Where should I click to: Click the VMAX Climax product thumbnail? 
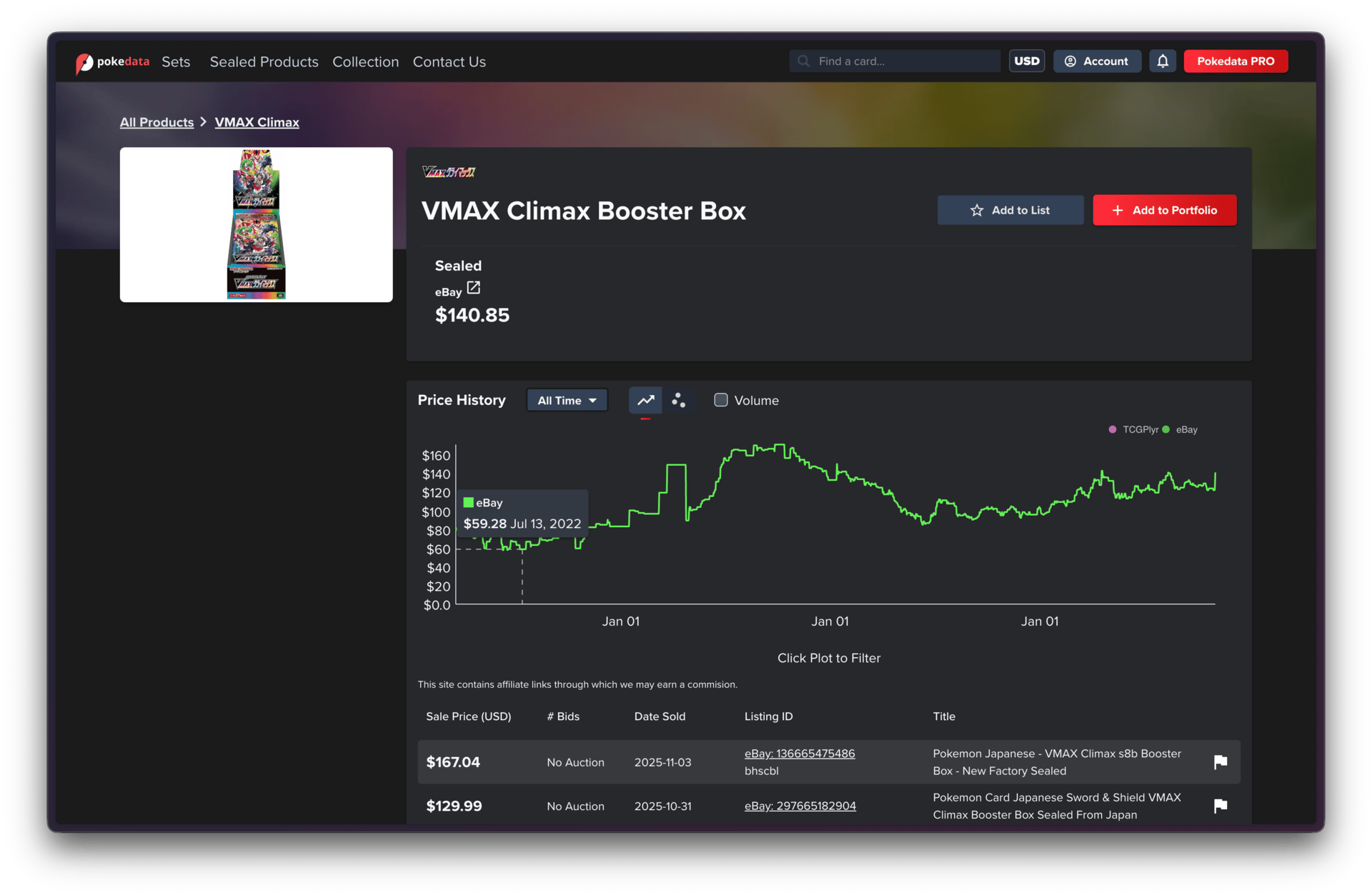click(x=256, y=225)
